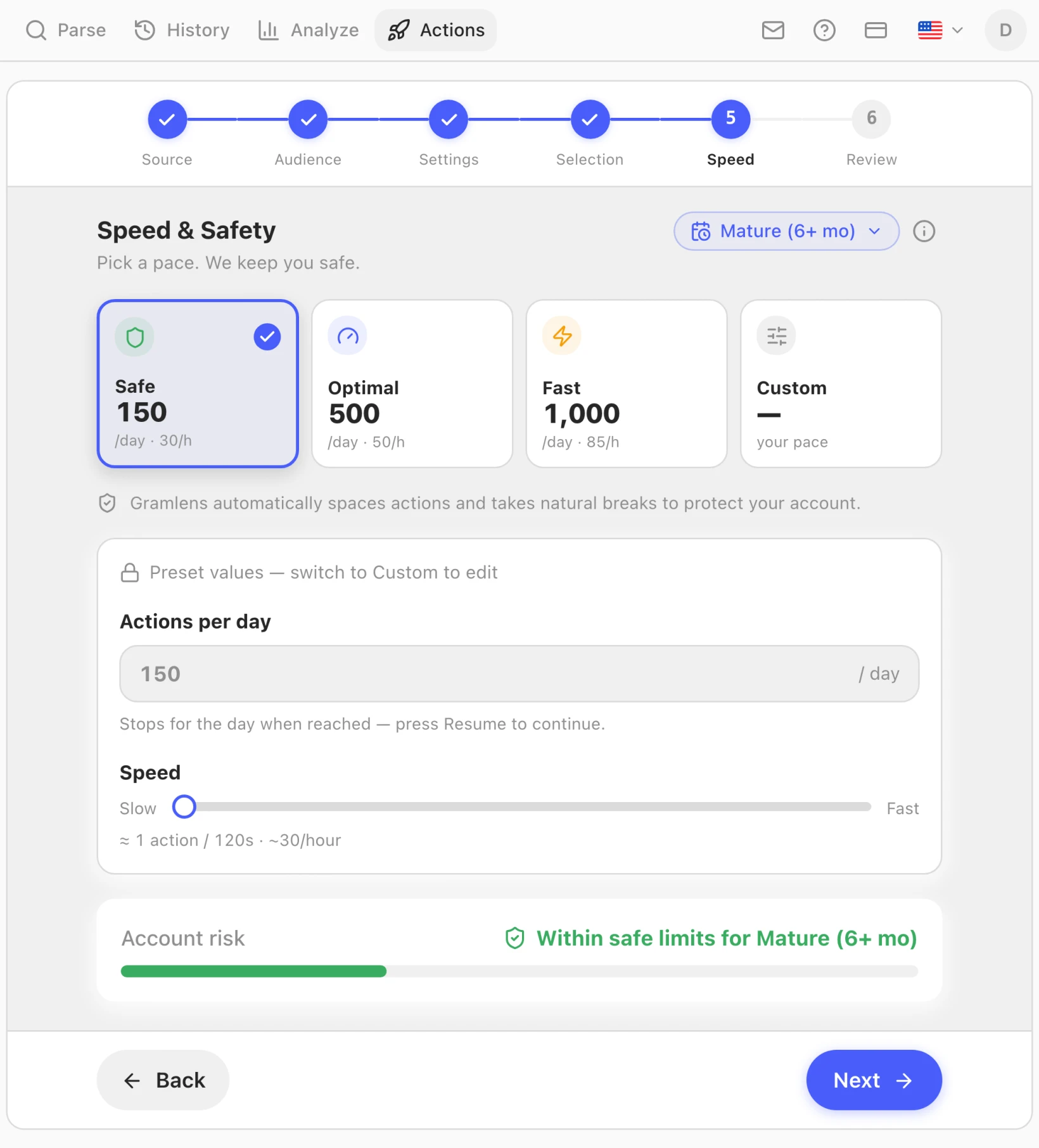Click the Speed slider handle

184,807
